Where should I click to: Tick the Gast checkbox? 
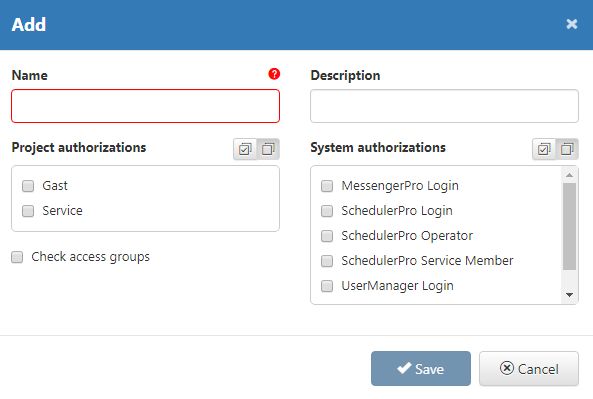(28, 186)
